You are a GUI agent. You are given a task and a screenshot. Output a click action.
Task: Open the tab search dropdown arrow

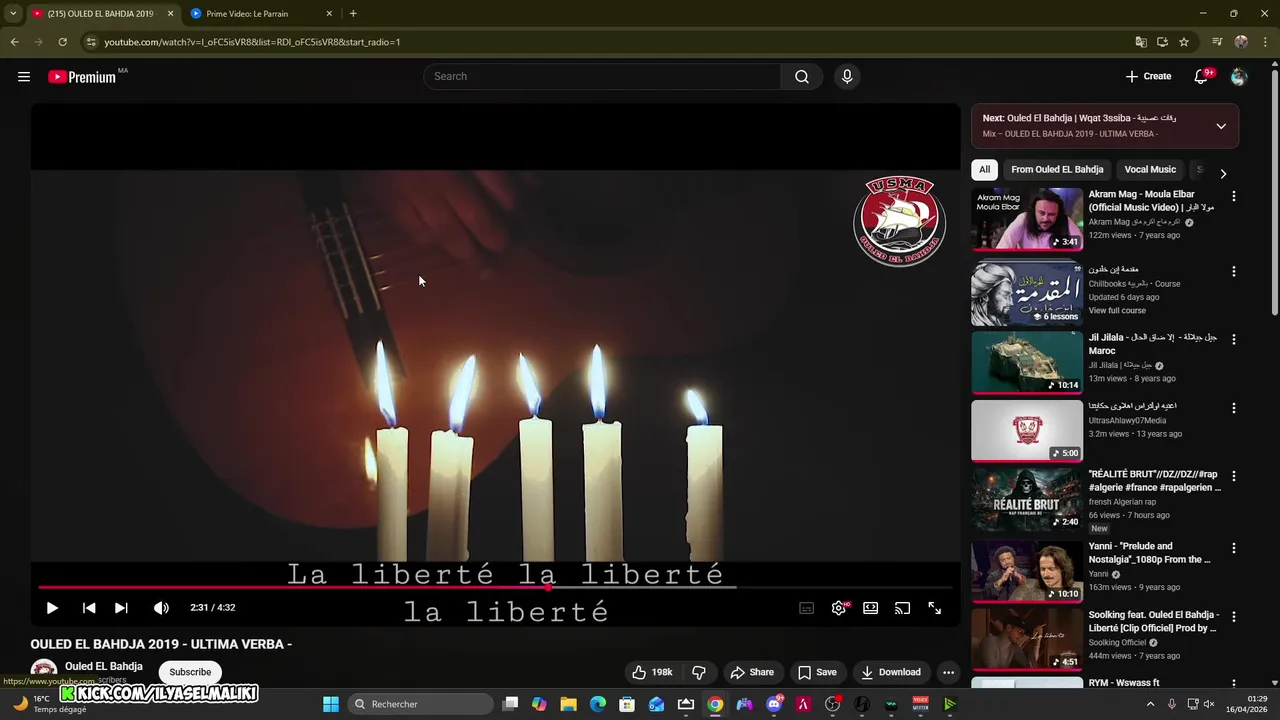click(x=13, y=14)
